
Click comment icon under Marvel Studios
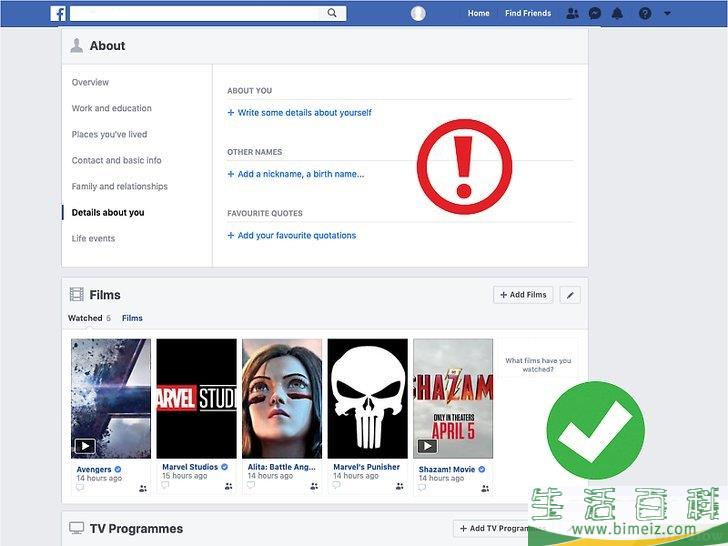click(x=165, y=485)
